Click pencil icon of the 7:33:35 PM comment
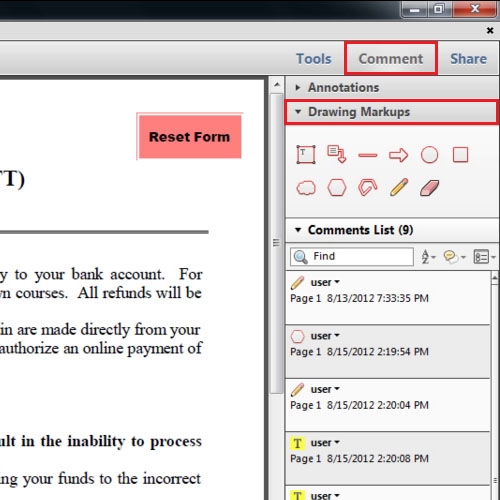The height and width of the screenshot is (500, 500). pos(297,283)
